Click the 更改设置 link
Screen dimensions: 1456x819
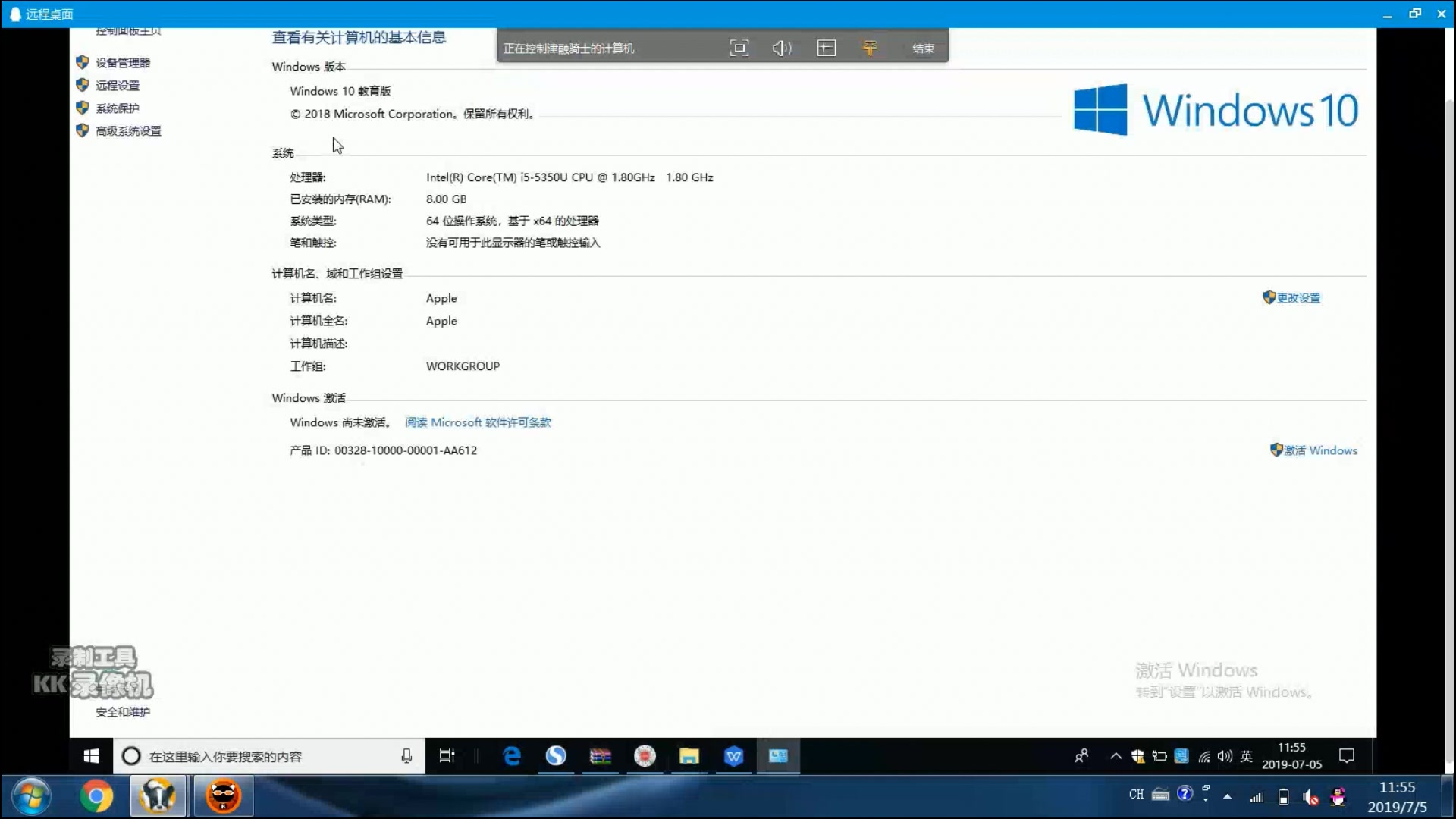[1298, 297]
